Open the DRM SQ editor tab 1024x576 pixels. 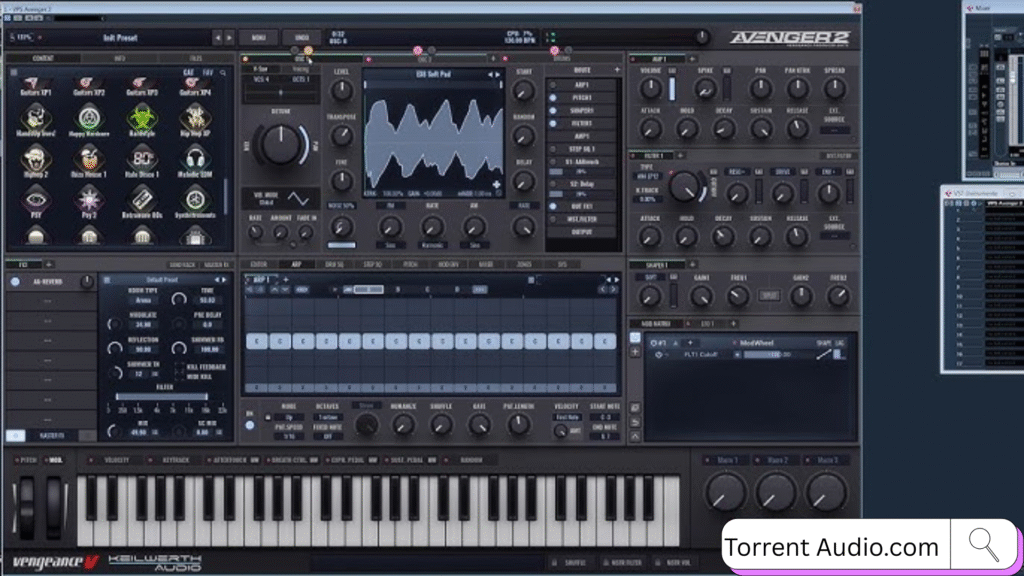(333, 265)
